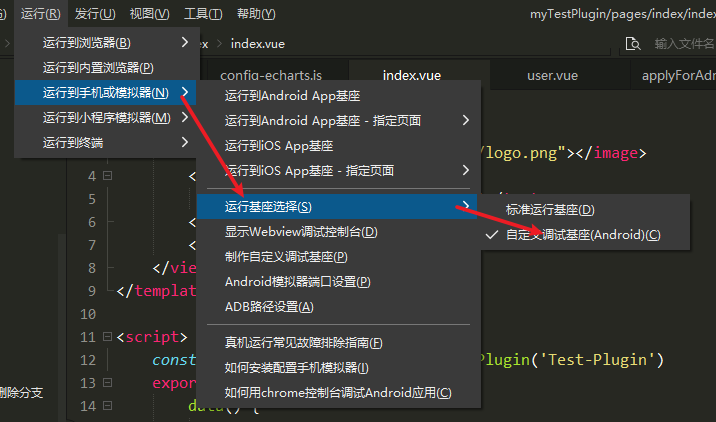Collapse code fold at line 13
The width and height of the screenshot is (716, 422).
pyautogui.click(x=107, y=383)
